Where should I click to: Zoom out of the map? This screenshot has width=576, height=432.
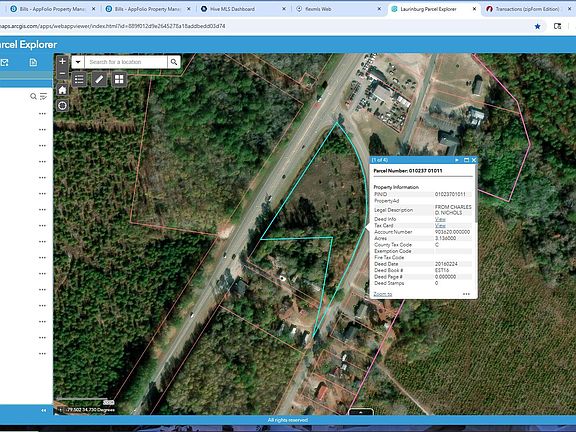[x=62, y=73]
